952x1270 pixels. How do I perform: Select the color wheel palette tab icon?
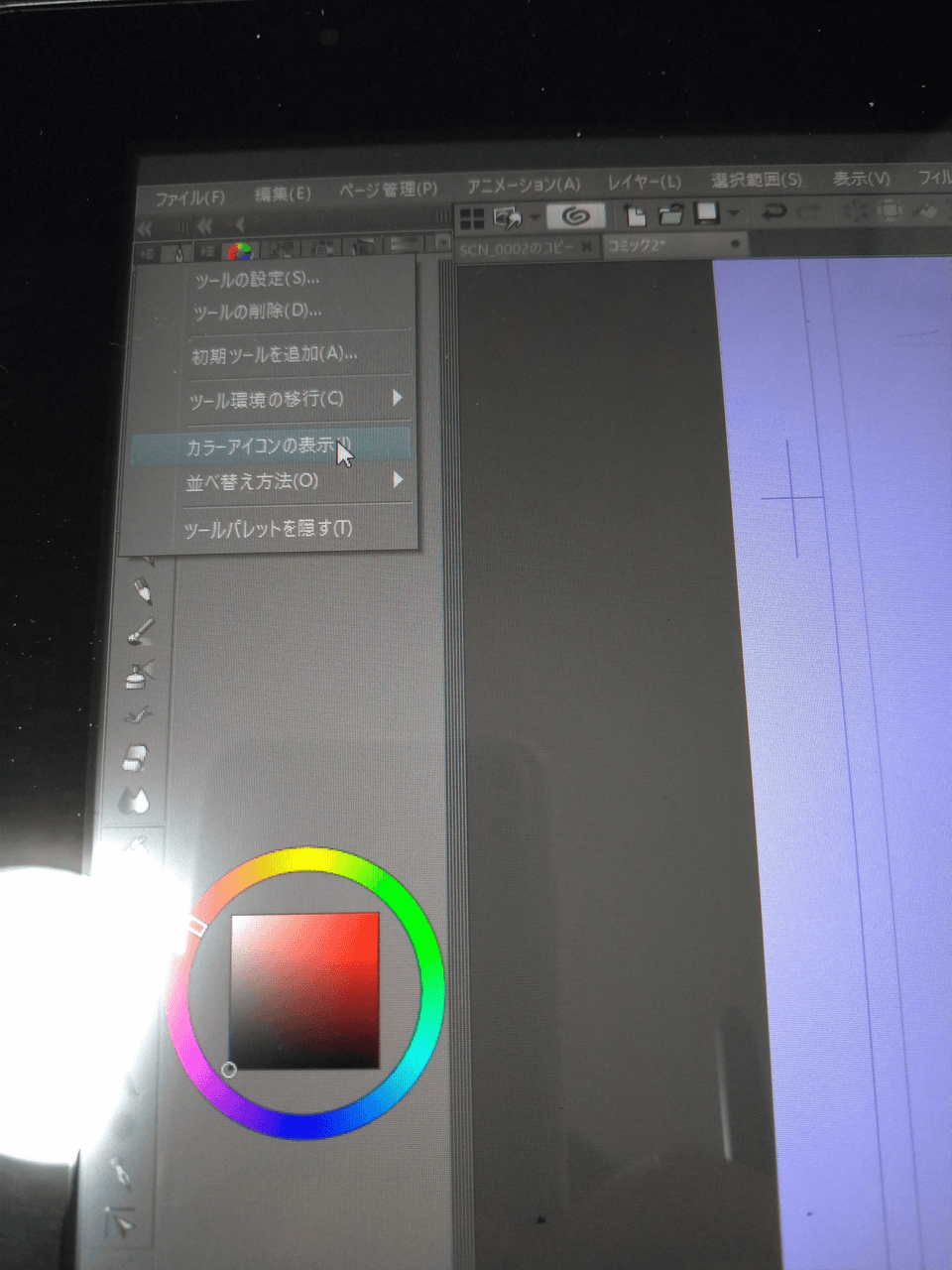tap(238, 251)
